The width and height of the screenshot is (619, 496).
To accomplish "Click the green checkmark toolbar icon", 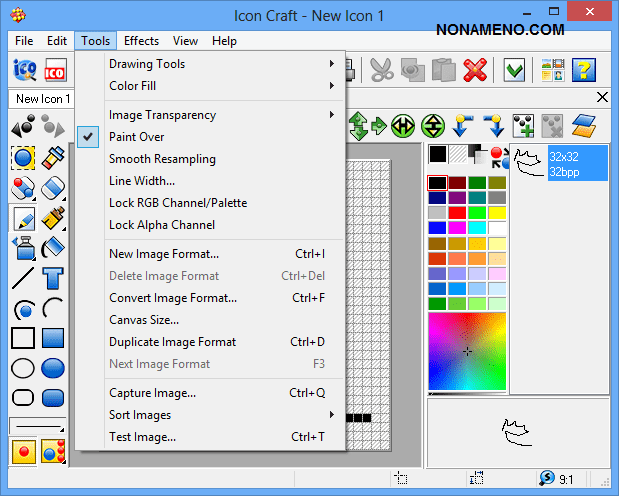I will [x=514, y=70].
